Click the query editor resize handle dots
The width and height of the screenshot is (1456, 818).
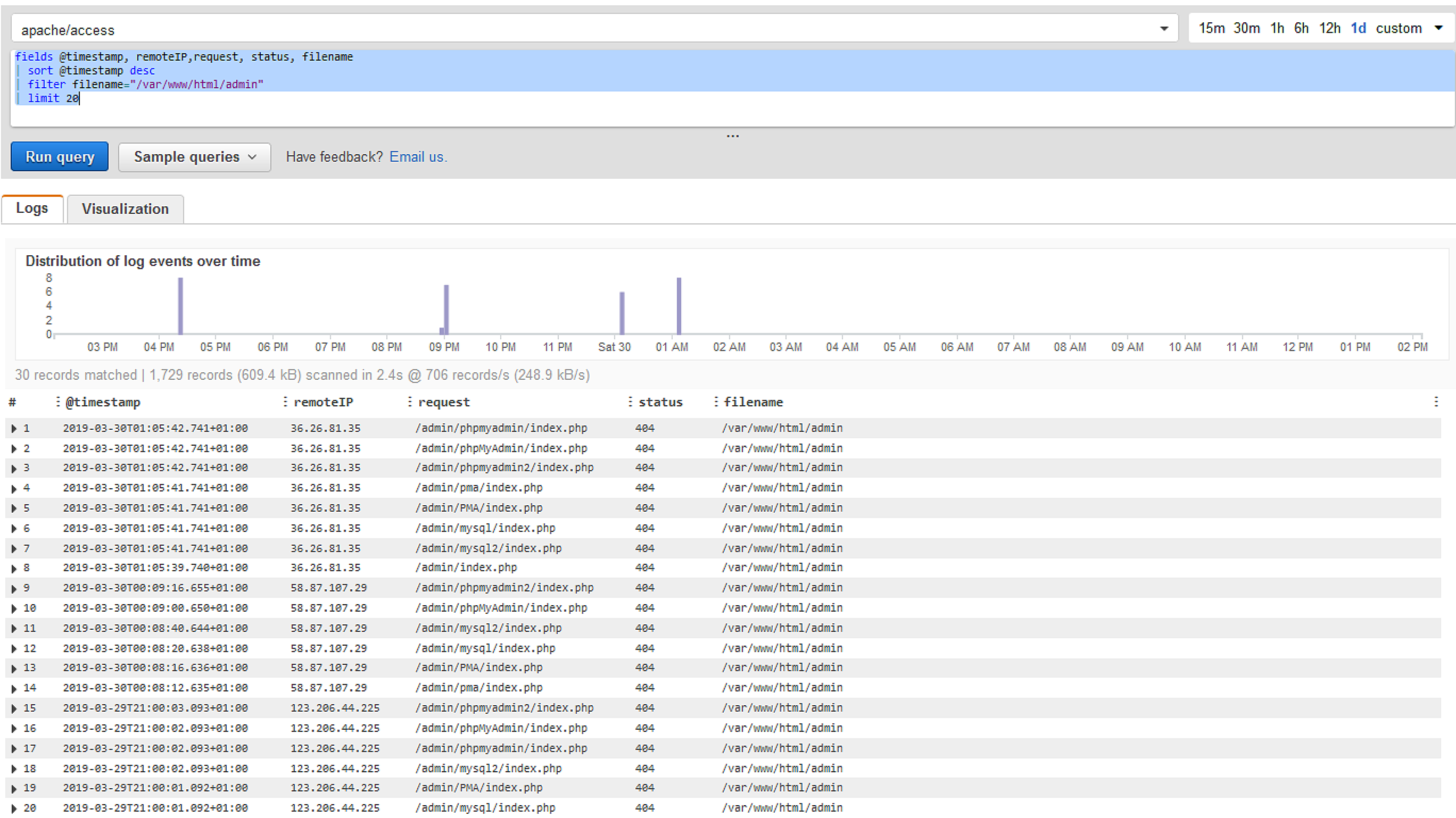[x=732, y=136]
